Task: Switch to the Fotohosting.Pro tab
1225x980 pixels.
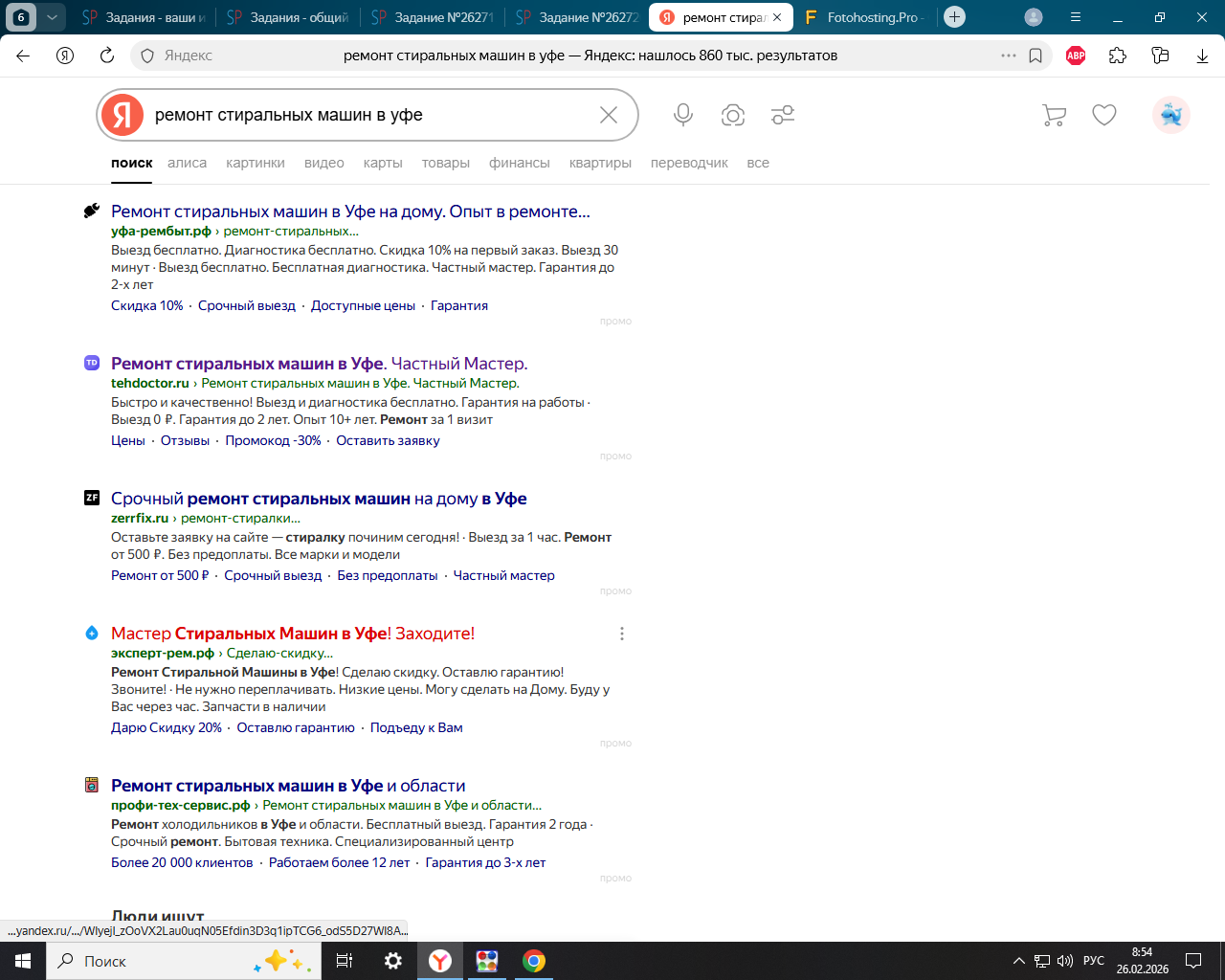Action: pos(865,17)
